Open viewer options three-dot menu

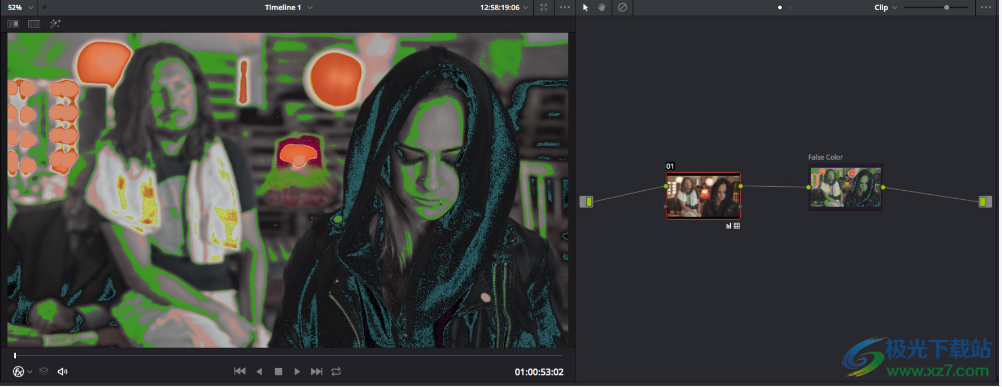pos(565,8)
